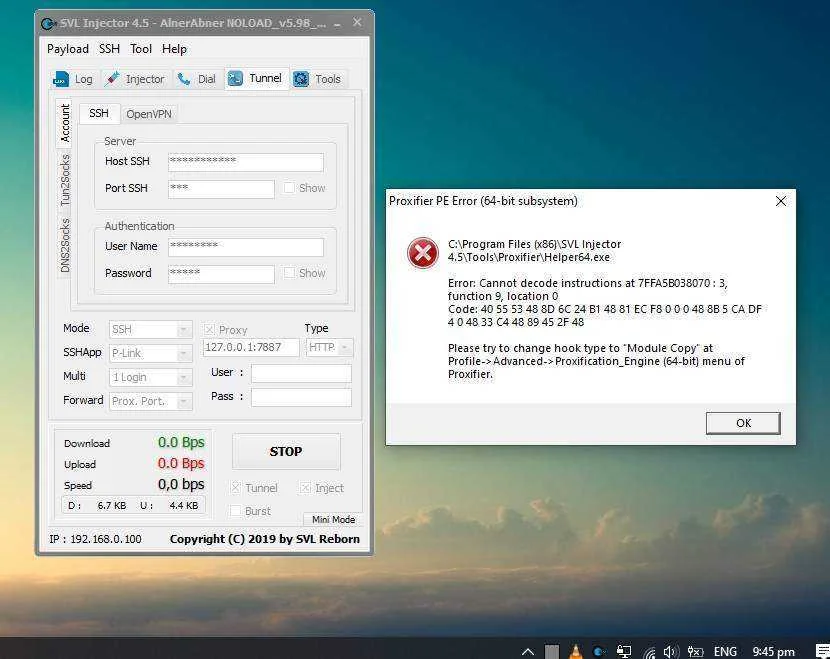
Task: Click the Speed 0,0 bps value
Action: click(181, 484)
